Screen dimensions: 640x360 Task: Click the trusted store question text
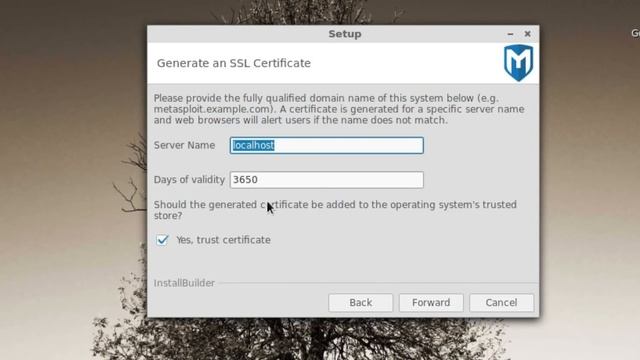335,210
